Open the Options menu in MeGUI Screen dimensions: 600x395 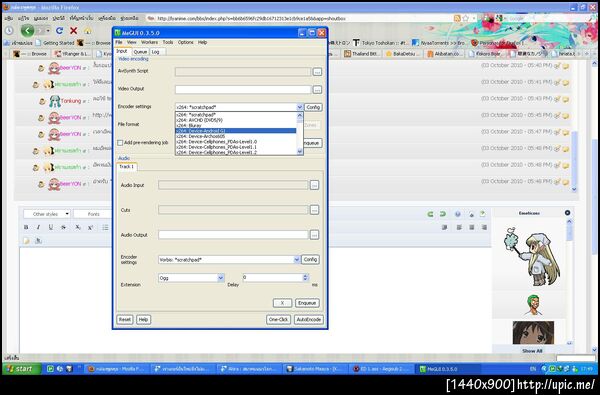[x=185, y=42]
